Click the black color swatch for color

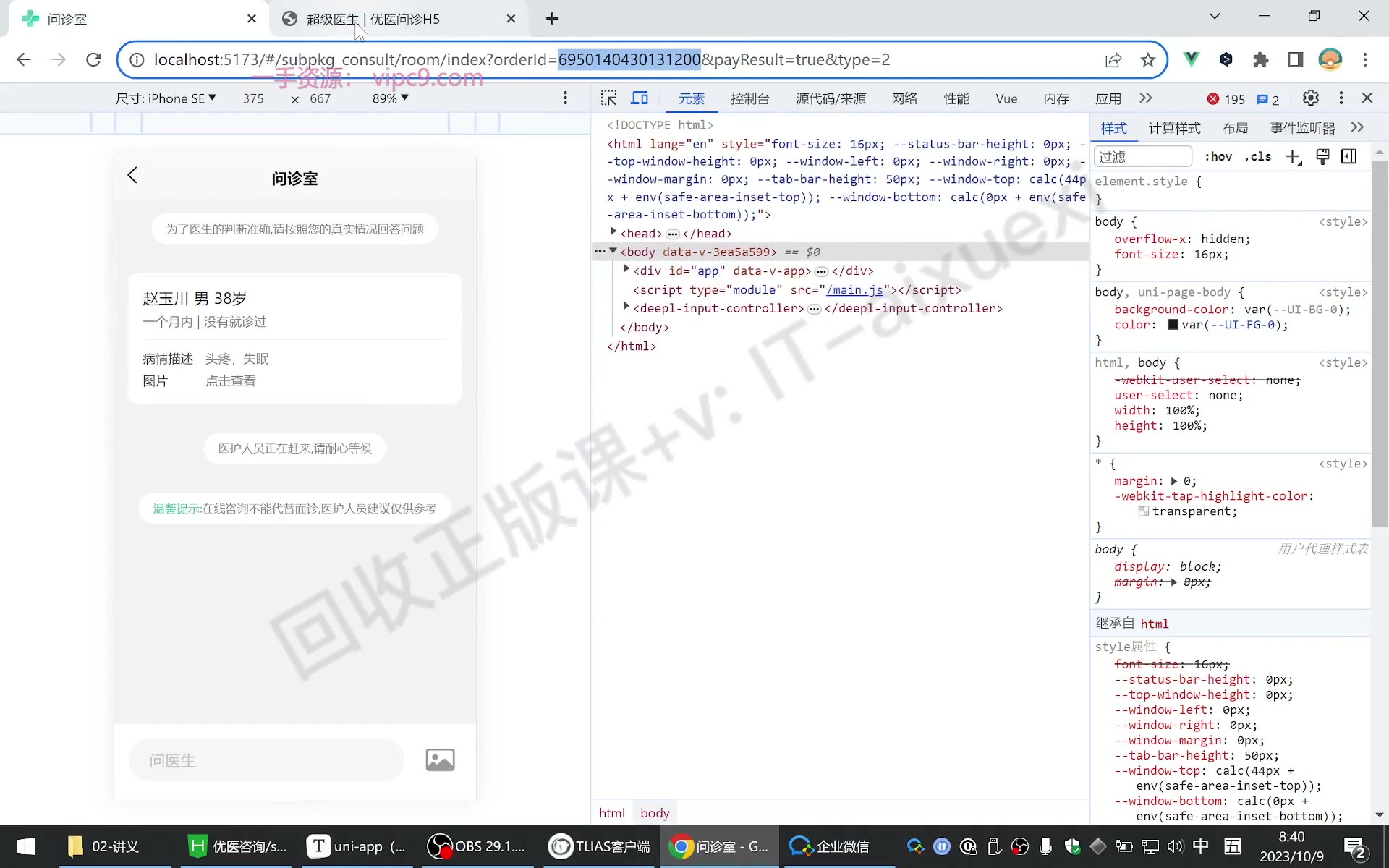pyautogui.click(x=1173, y=325)
